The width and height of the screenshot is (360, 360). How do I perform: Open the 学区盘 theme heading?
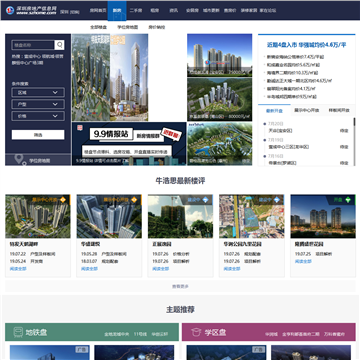pyautogui.click(x=215, y=332)
